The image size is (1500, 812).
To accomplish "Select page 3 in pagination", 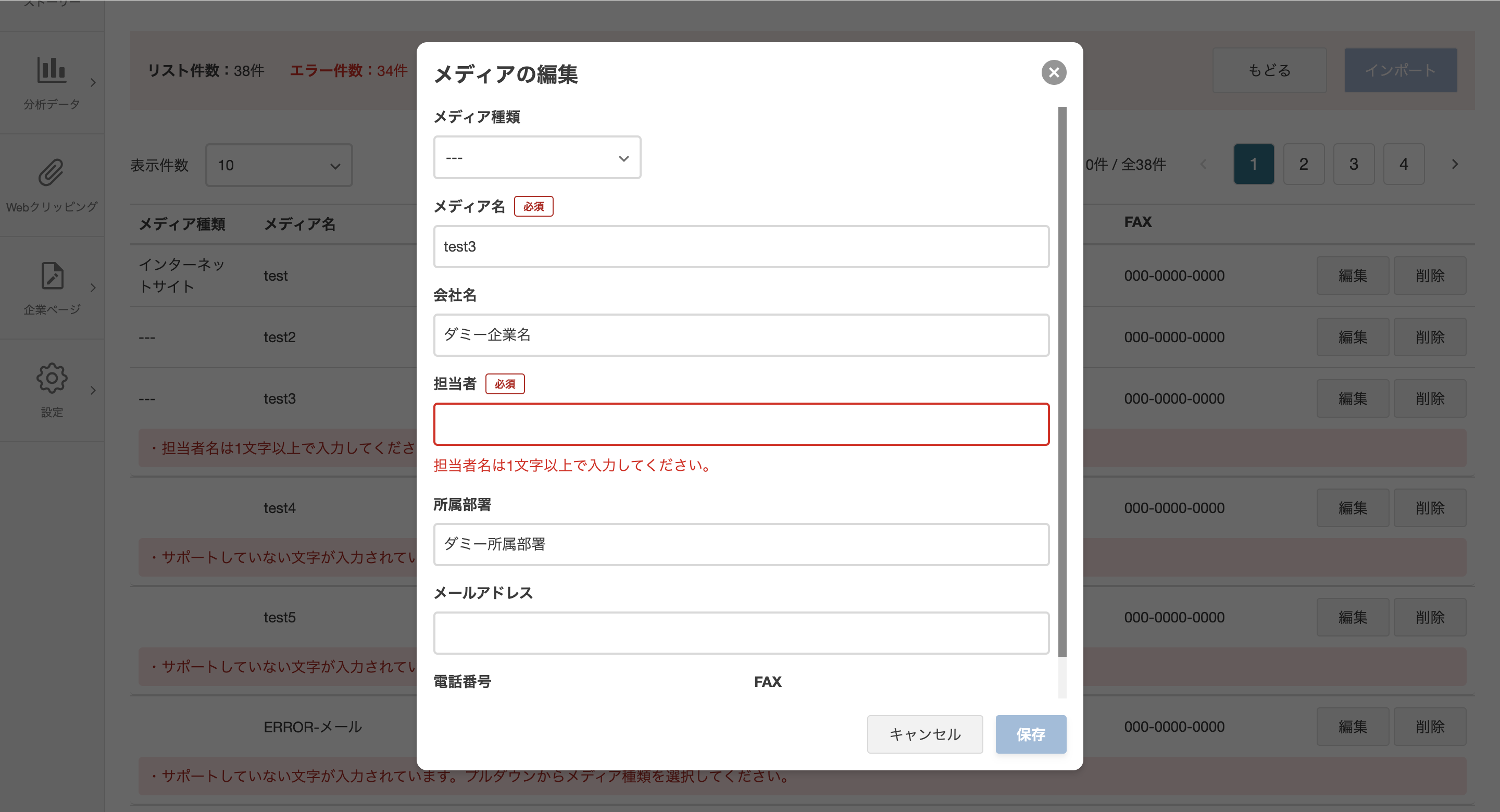I will [1354, 165].
